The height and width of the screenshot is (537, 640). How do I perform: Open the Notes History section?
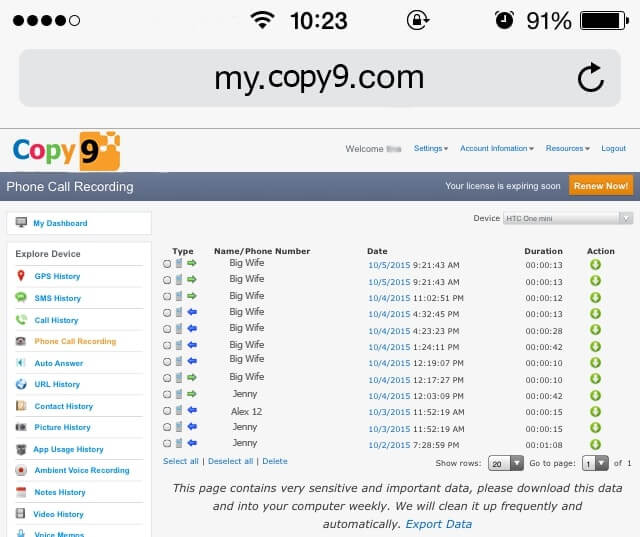pyautogui.click(x=60, y=493)
